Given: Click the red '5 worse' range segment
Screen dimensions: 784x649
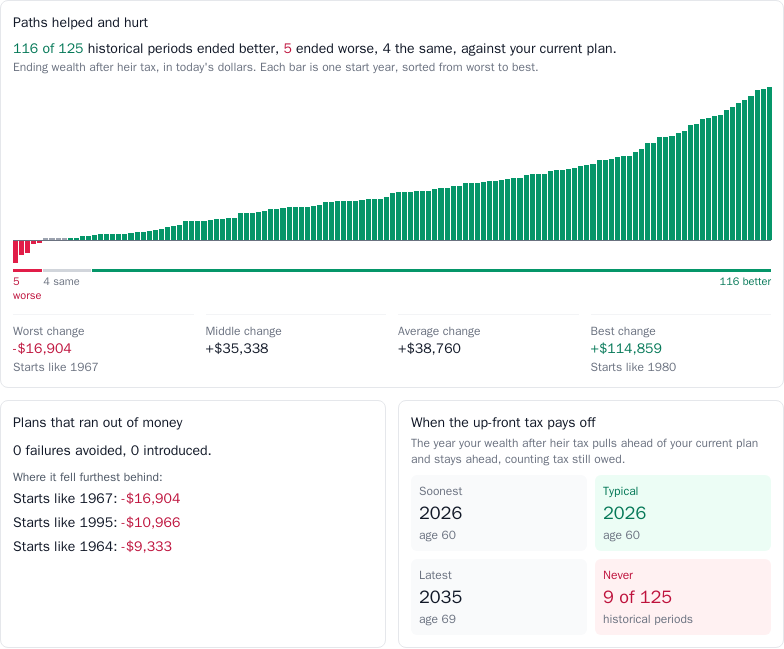Looking at the screenshot, I should 28,270.
